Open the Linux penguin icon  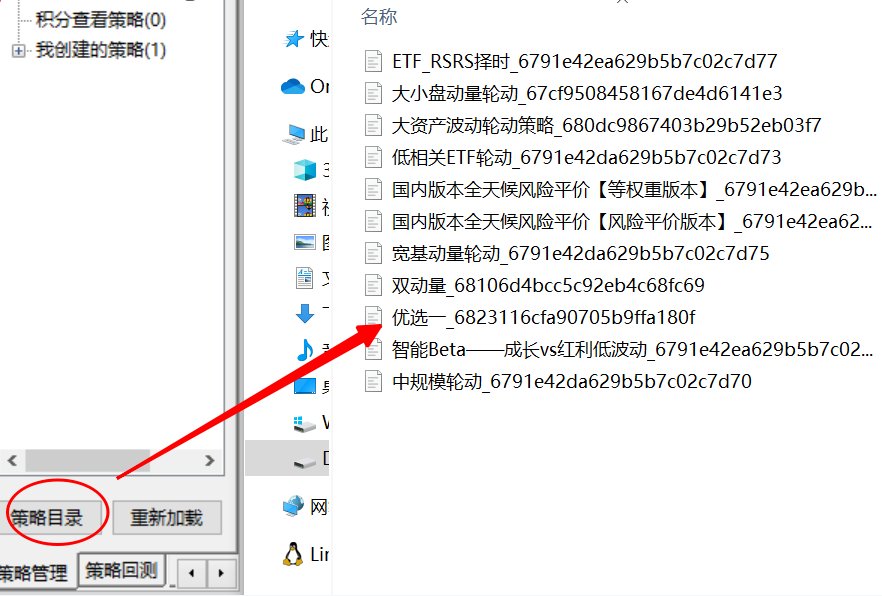292,554
